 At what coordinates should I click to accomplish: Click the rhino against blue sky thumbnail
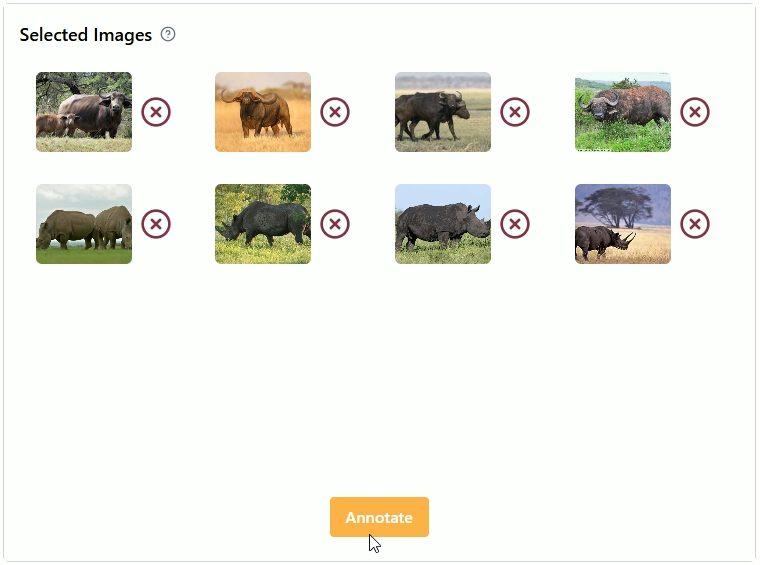[443, 224]
